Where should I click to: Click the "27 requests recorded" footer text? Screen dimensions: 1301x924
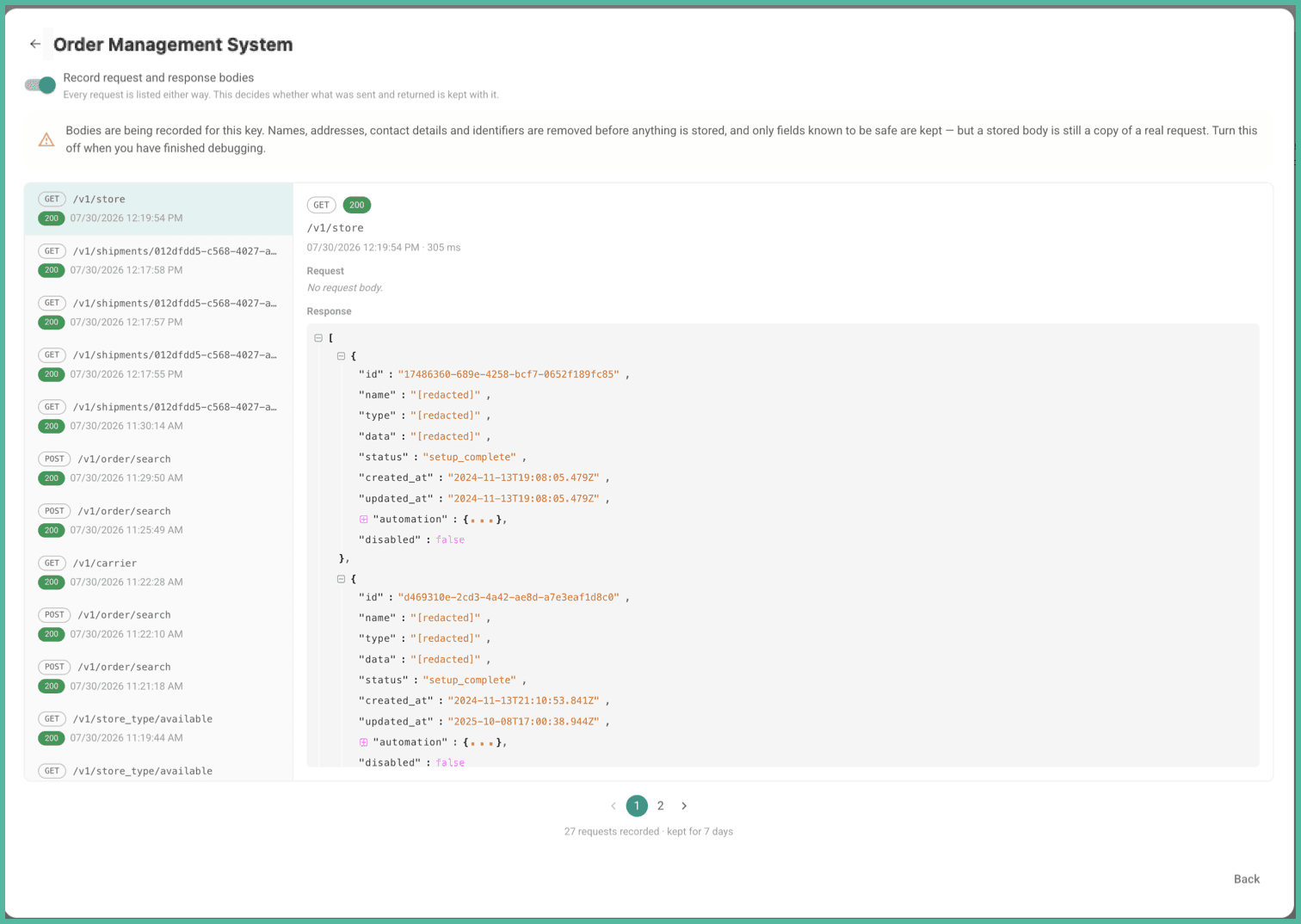pyautogui.click(x=612, y=832)
